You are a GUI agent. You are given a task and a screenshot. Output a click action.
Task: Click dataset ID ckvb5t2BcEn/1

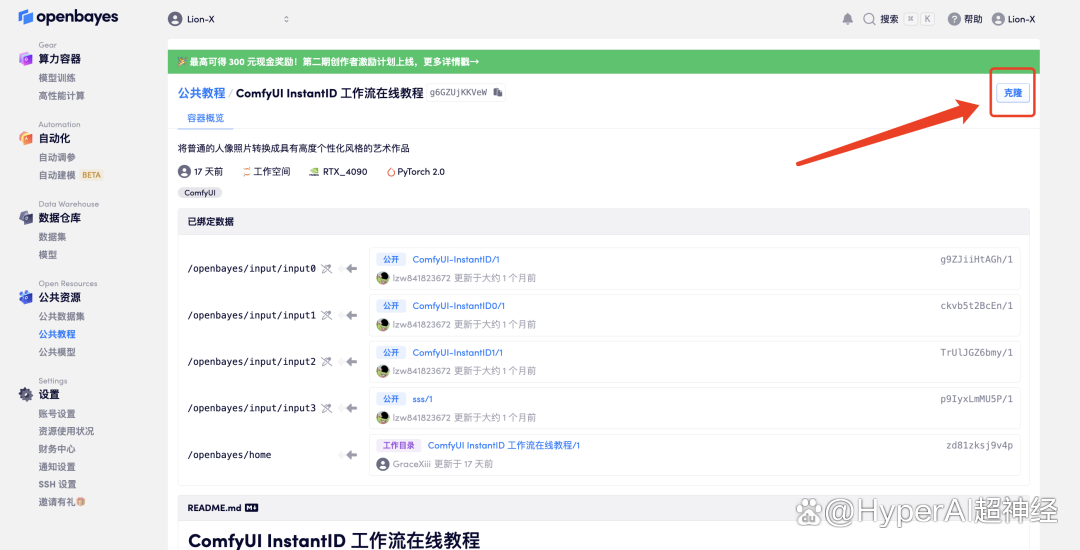(x=976, y=306)
